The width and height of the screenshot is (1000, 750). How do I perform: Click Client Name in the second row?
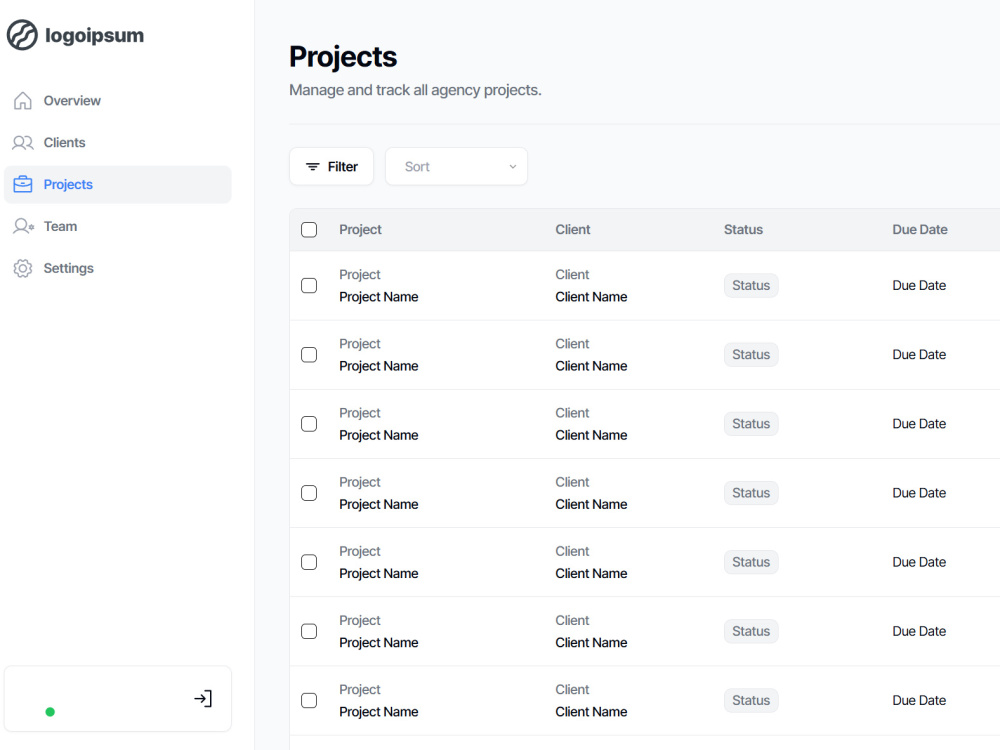click(591, 366)
